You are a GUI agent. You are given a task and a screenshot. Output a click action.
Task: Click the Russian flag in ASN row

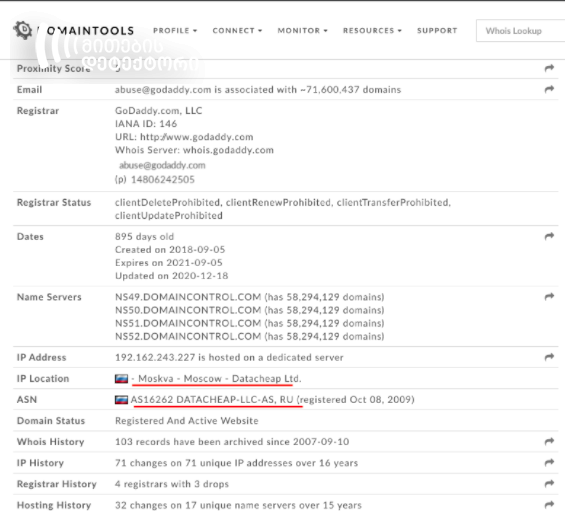(121, 400)
